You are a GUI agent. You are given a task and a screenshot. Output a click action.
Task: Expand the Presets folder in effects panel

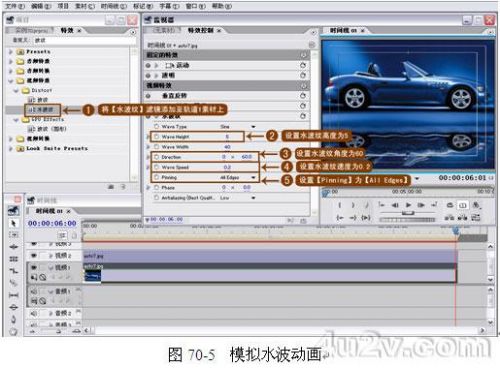[11, 52]
